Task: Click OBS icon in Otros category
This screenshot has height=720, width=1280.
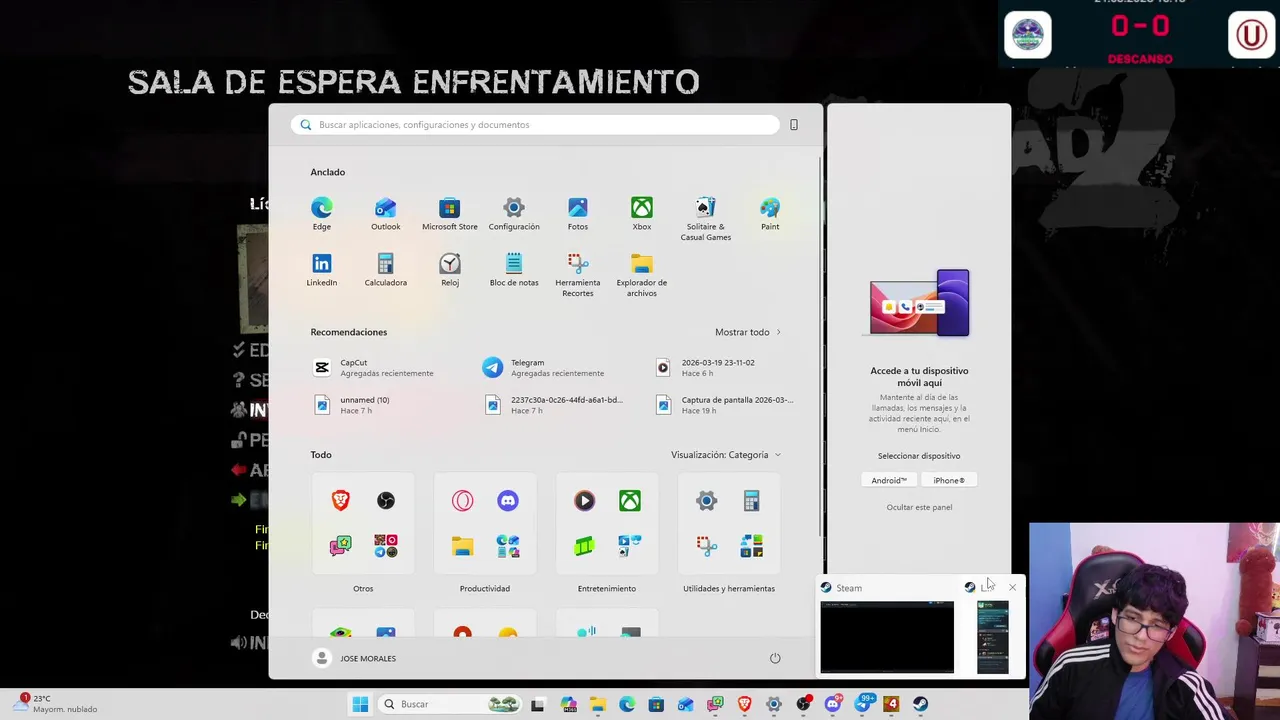Action: coord(386,501)
